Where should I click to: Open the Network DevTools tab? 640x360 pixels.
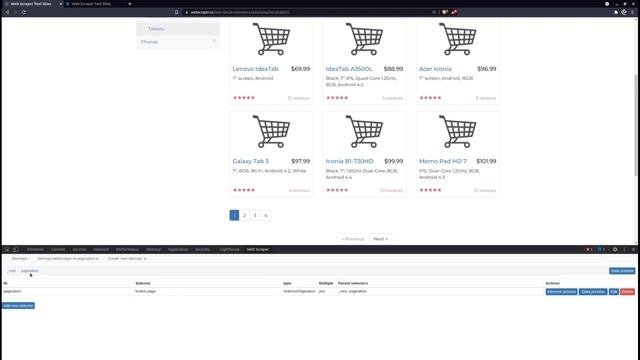(x=101, y=249)
